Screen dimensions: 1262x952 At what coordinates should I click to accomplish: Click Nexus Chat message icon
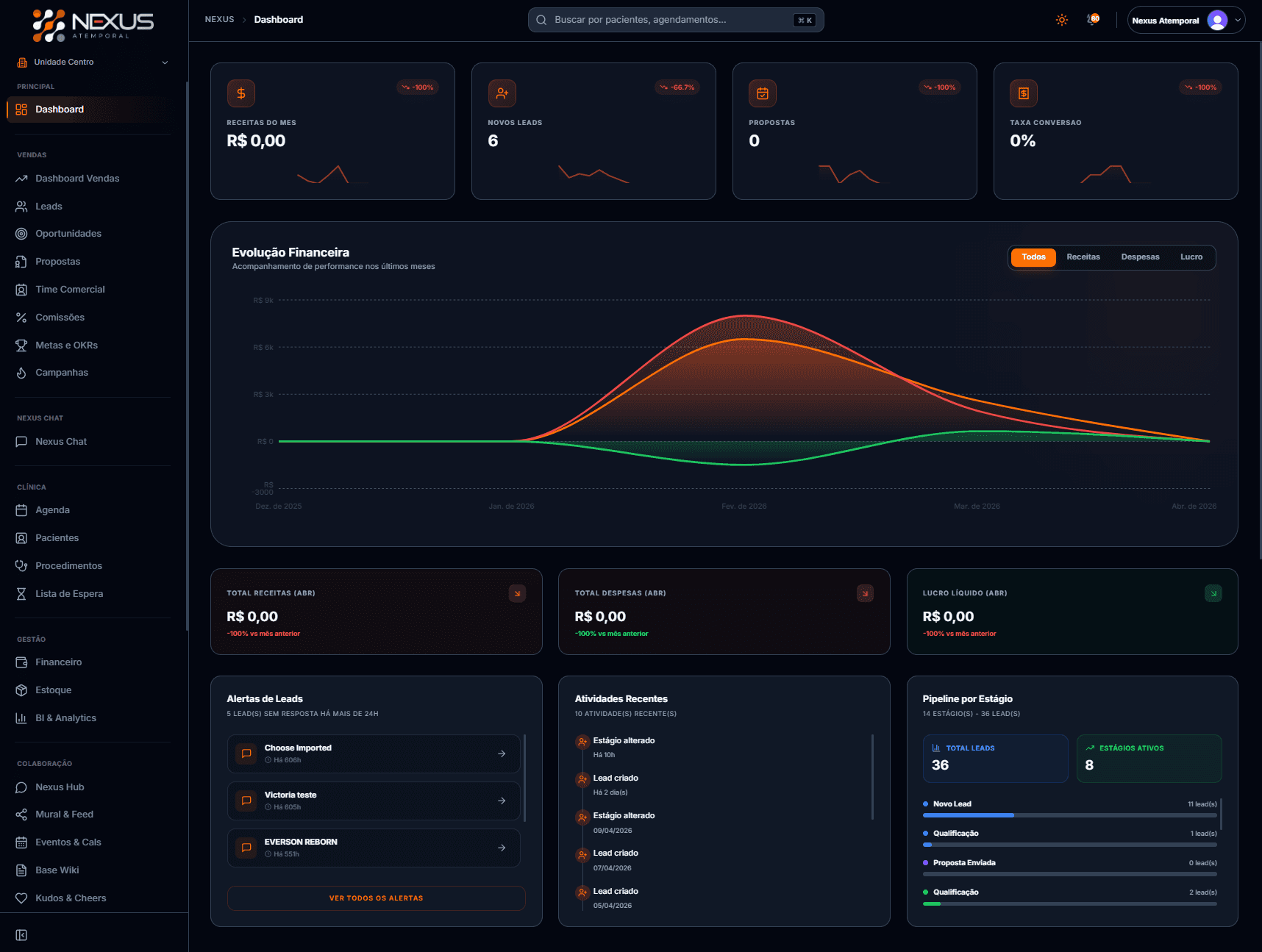21,442
